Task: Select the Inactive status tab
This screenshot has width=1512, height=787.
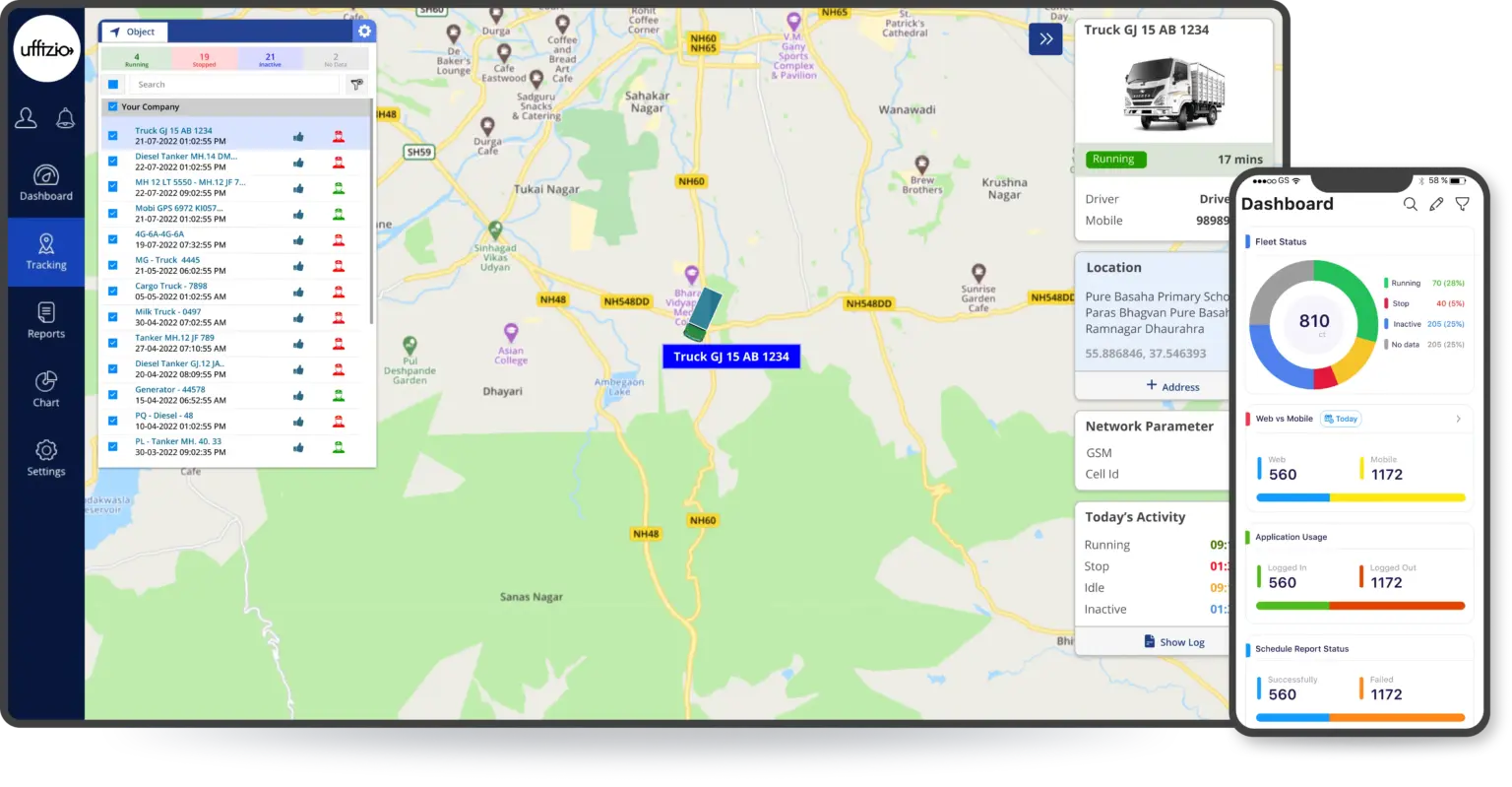Action: coord(270,60)
